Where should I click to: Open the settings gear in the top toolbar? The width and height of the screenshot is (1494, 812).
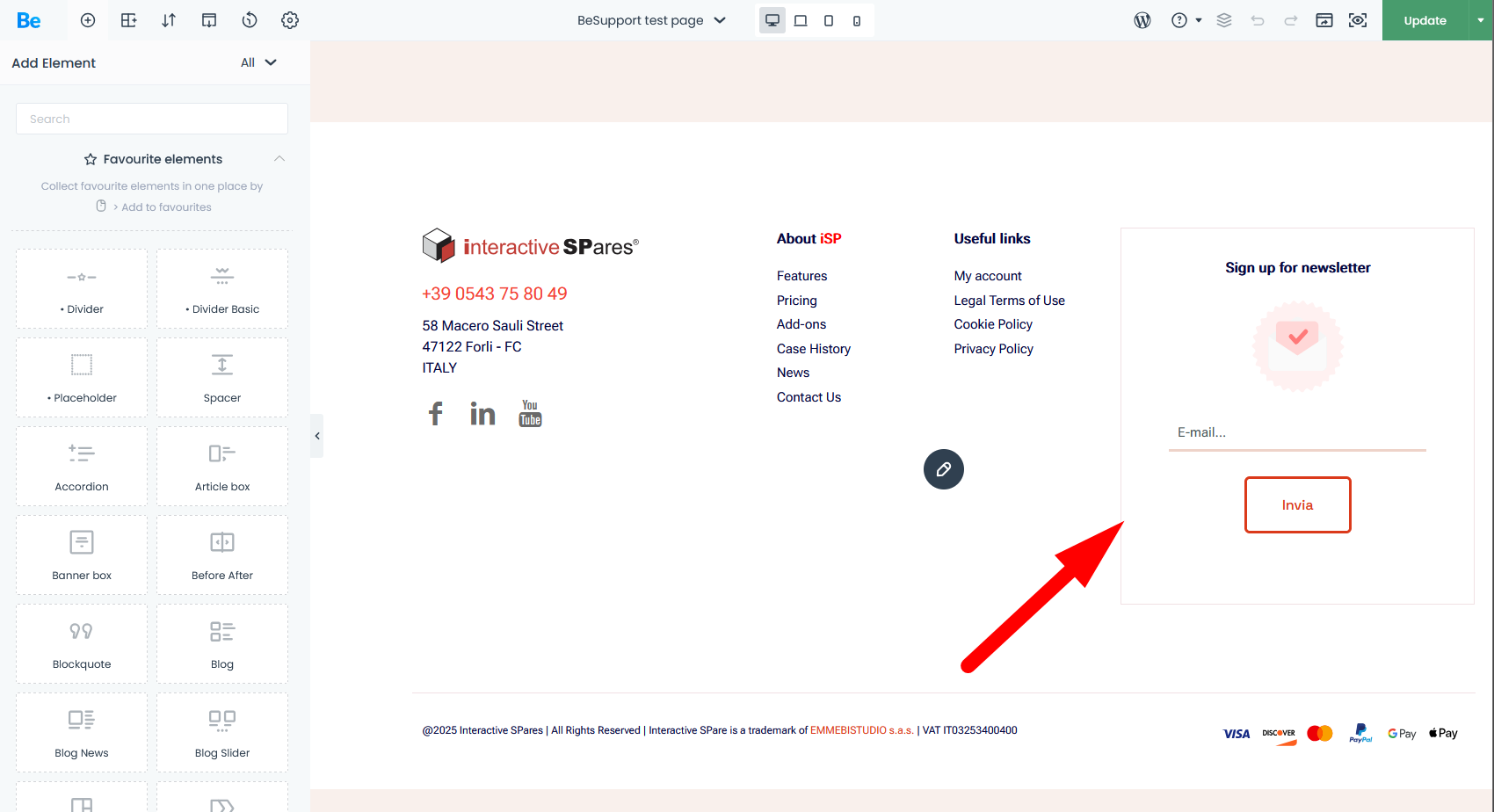[x=290, y=20]
